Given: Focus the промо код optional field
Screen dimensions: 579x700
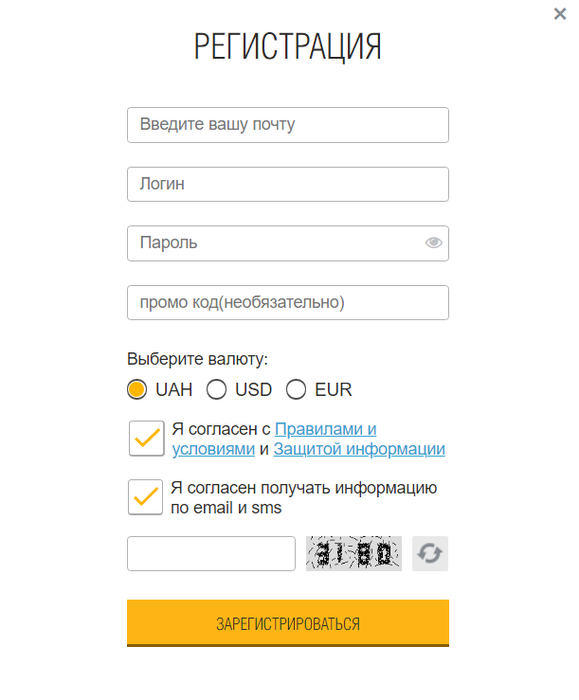Looking at the screenshot, I should [x=288, y=303].
